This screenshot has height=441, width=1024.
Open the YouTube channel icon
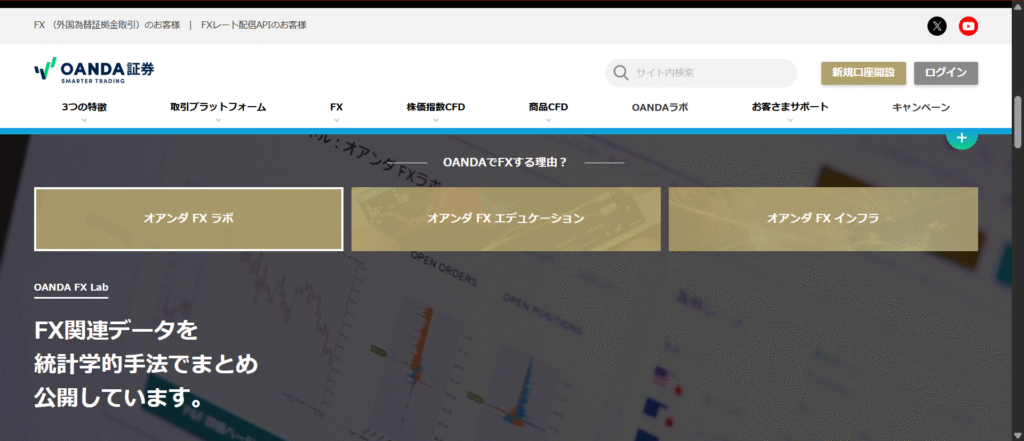coord(968,26)
